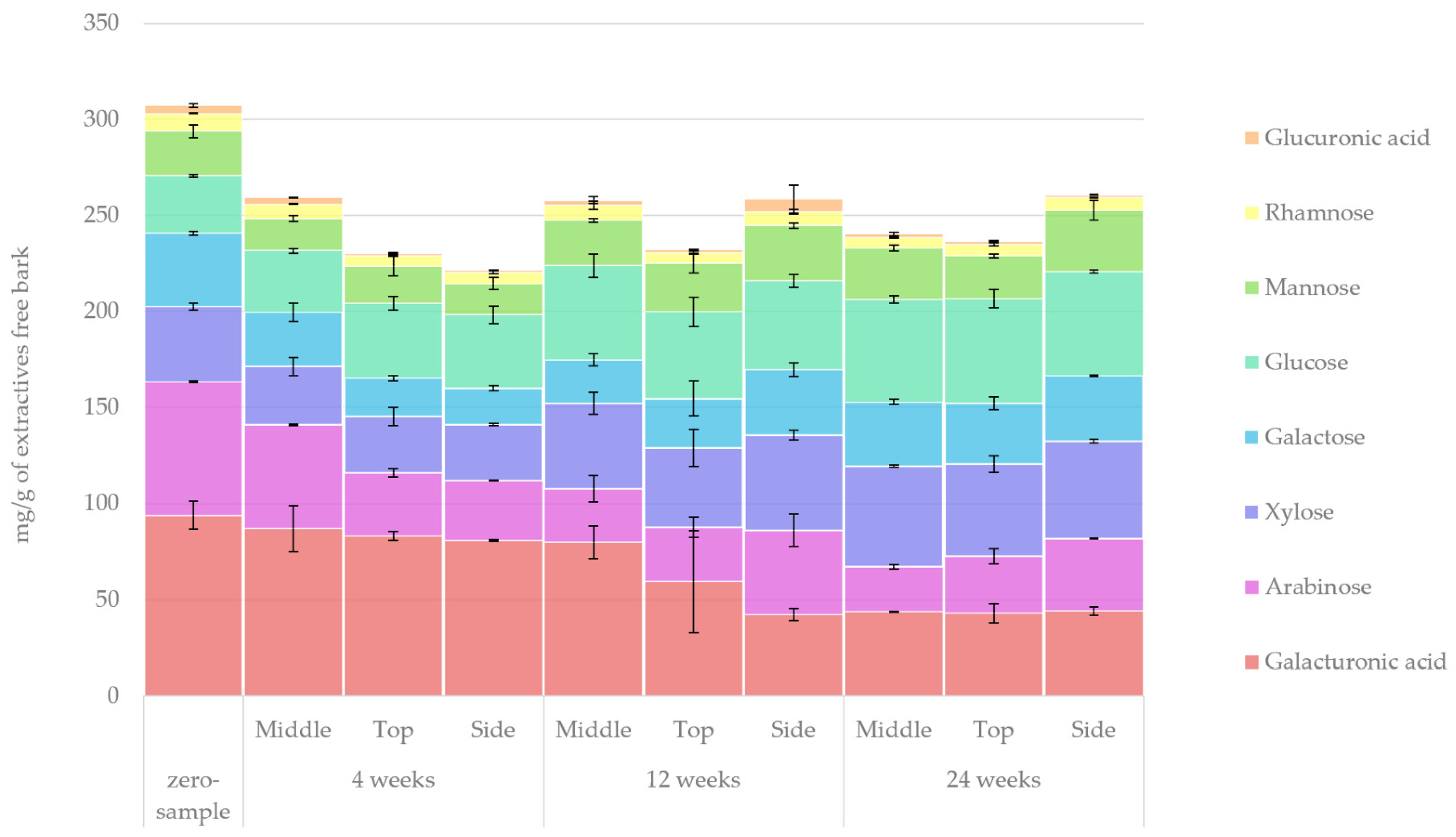
Task: Click the red Galacturonic acid legend swatch
Action: point(1251,662)
